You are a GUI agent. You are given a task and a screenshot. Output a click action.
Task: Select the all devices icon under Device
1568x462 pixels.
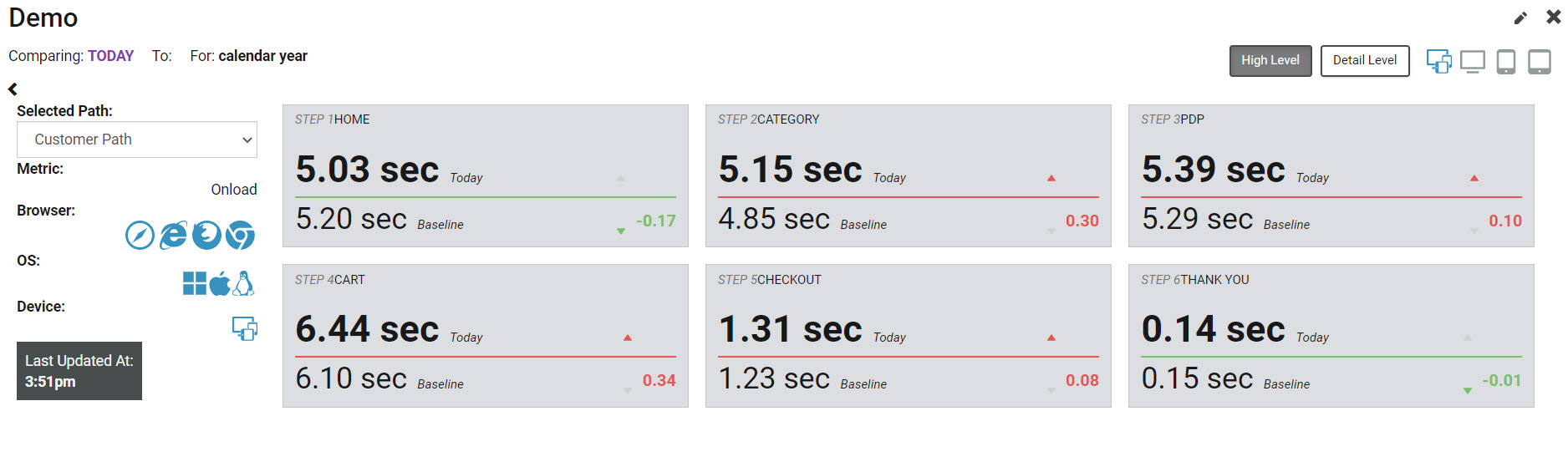point(245,328)
